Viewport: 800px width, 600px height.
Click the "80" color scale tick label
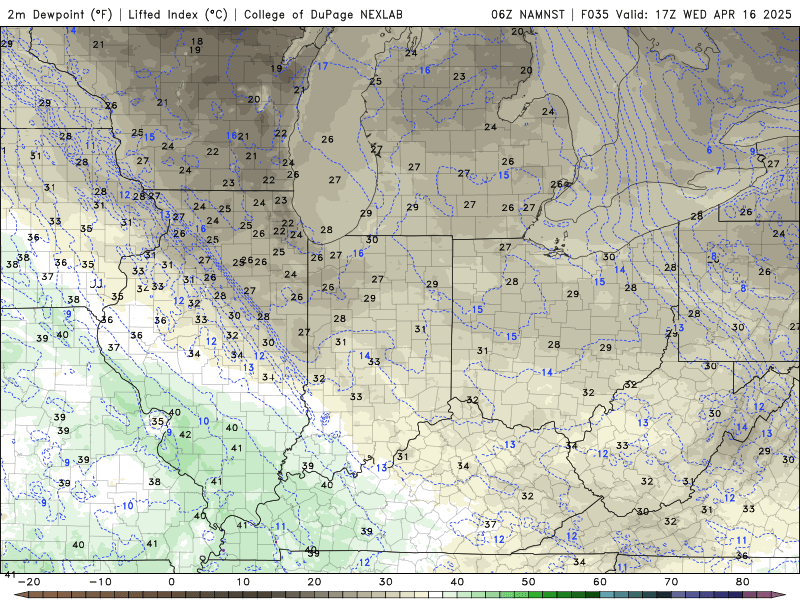[743, 582]
